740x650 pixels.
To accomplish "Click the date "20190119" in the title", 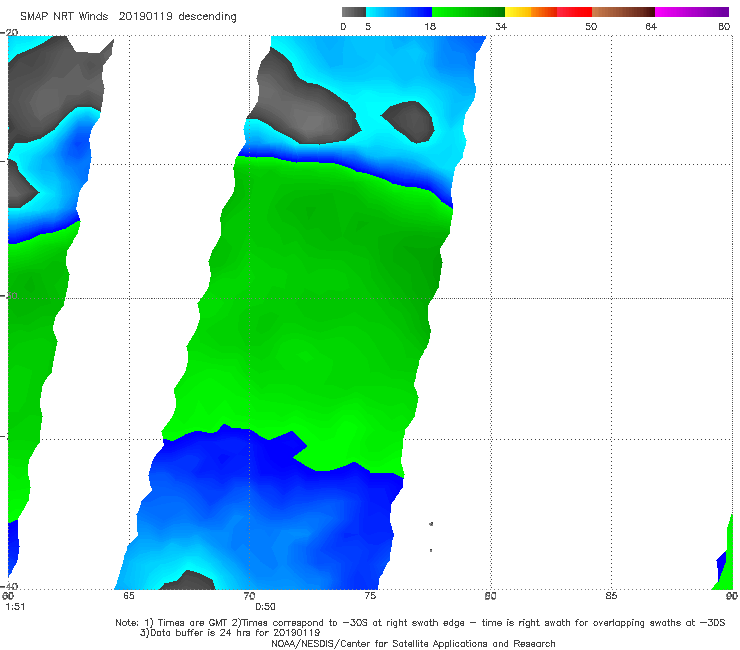I will point(145,17).
